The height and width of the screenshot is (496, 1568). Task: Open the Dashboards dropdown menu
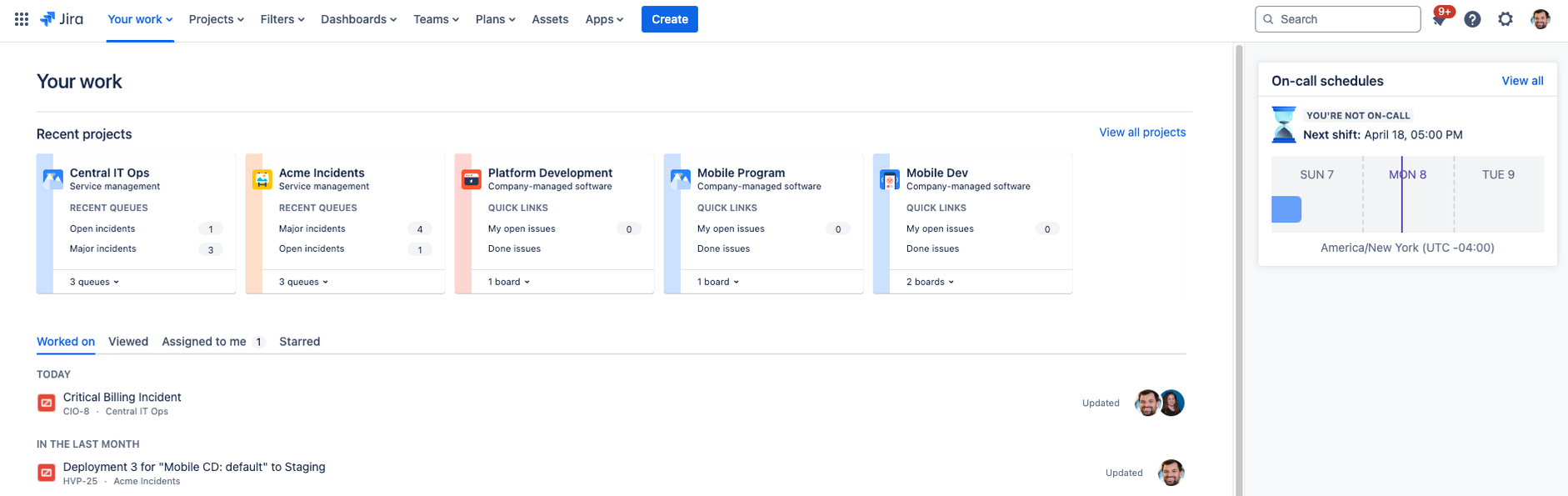[x=359, y=19]
